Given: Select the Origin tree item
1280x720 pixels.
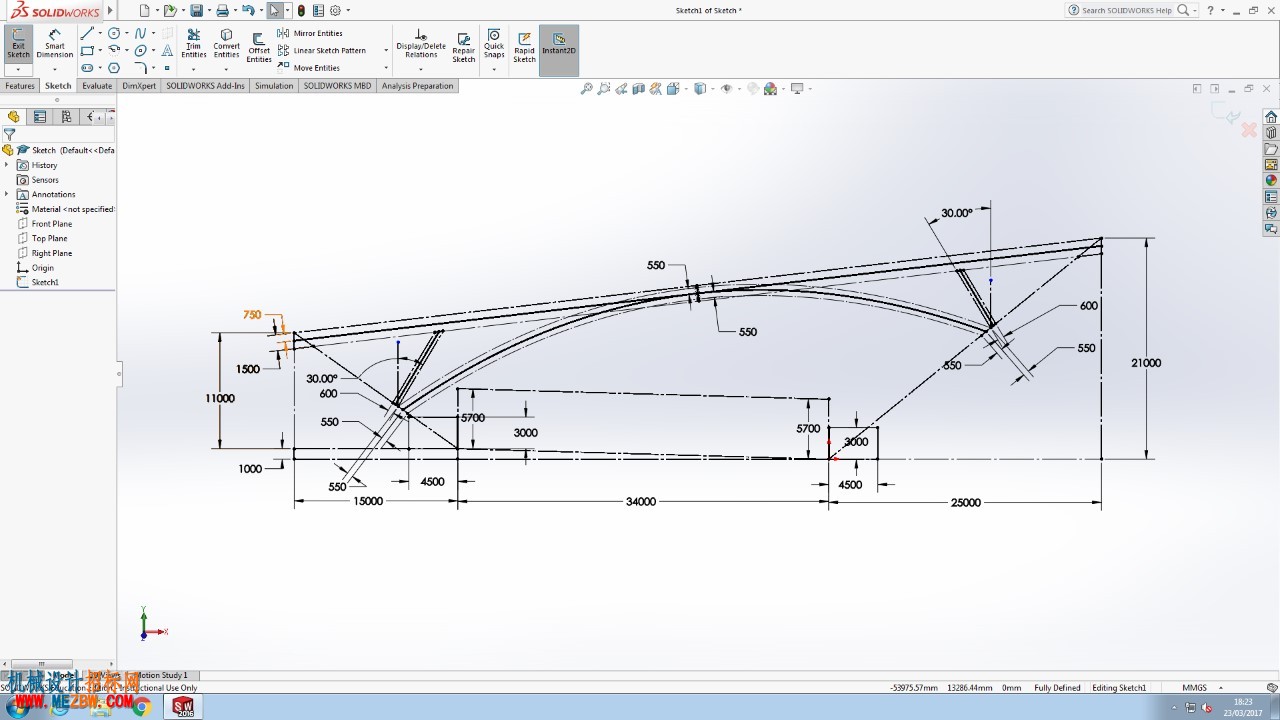Looking at the screenshot, I should tap(35, 268).
